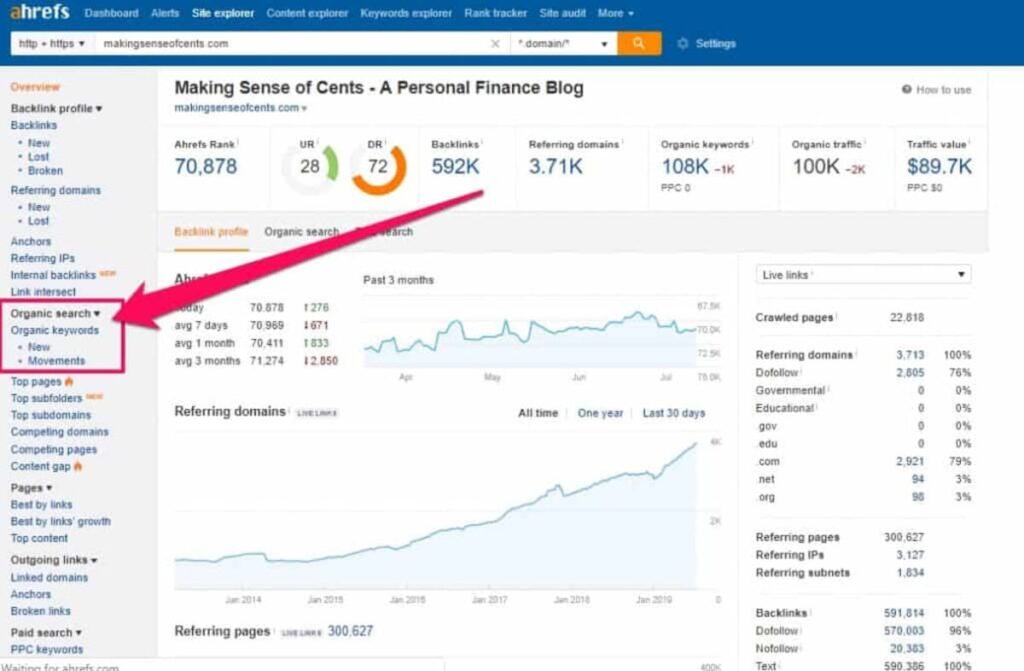Open Movements under Organic keywords

56,361
